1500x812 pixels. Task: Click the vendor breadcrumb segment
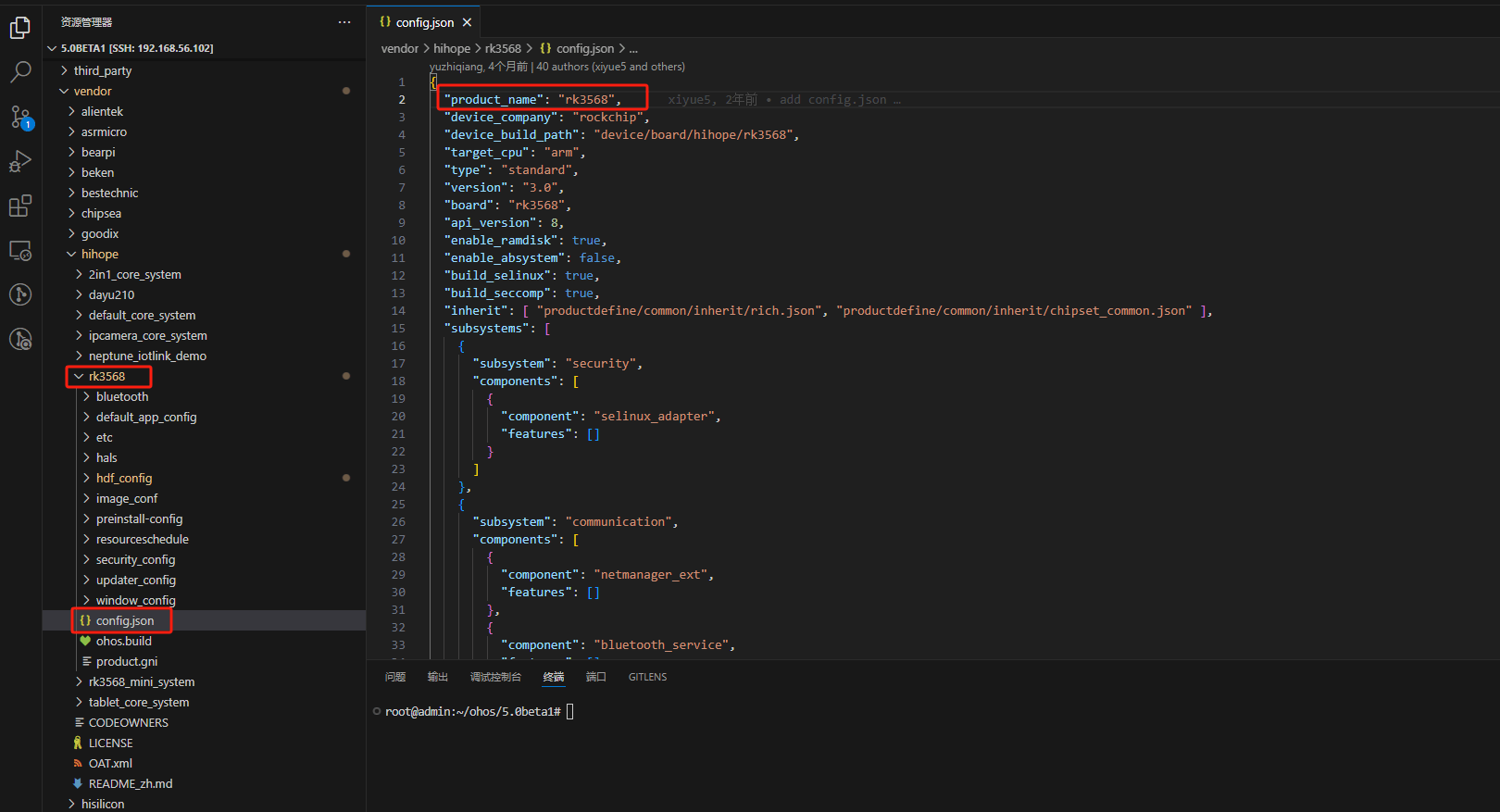coord(400,48)
